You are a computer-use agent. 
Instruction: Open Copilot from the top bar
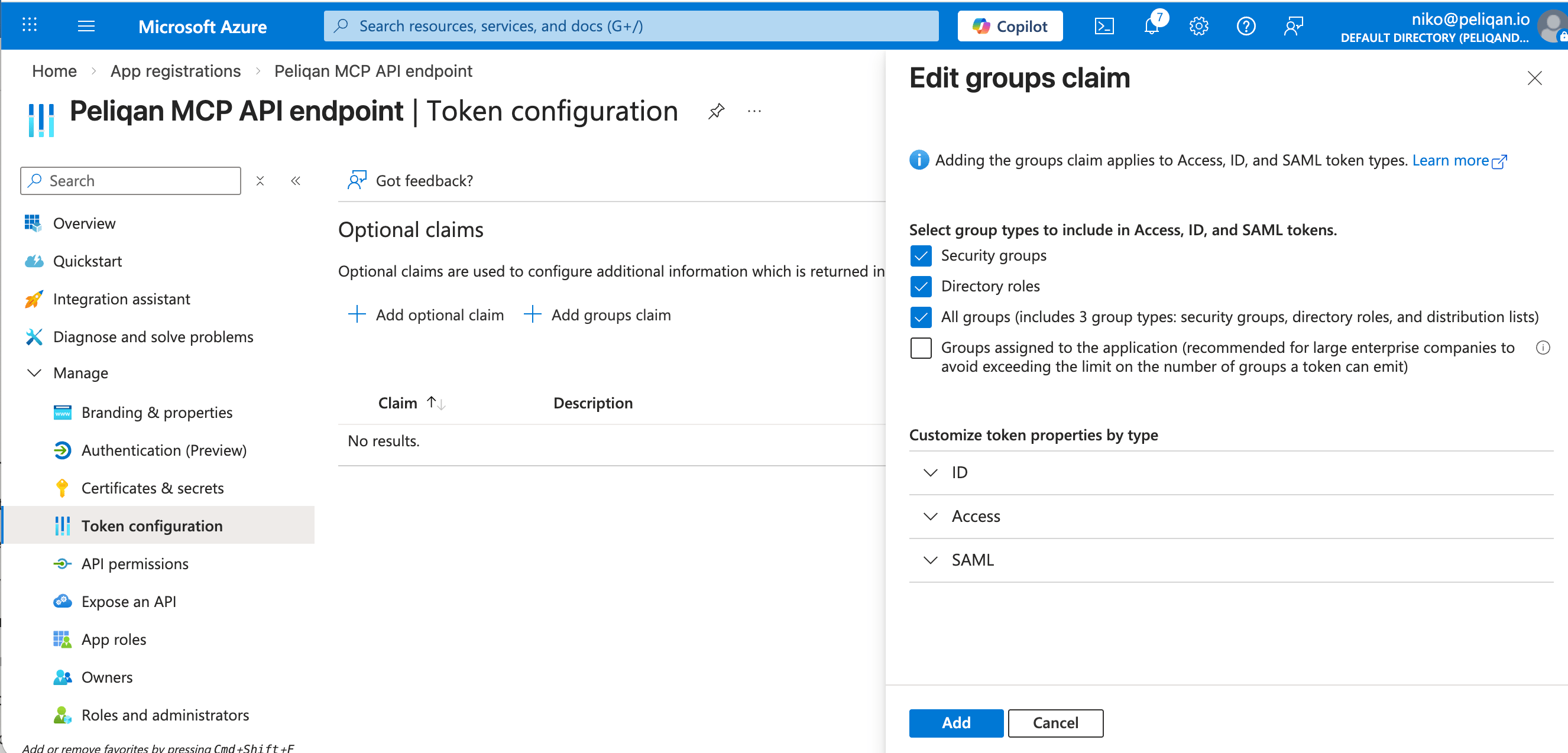click(1010, 26)
